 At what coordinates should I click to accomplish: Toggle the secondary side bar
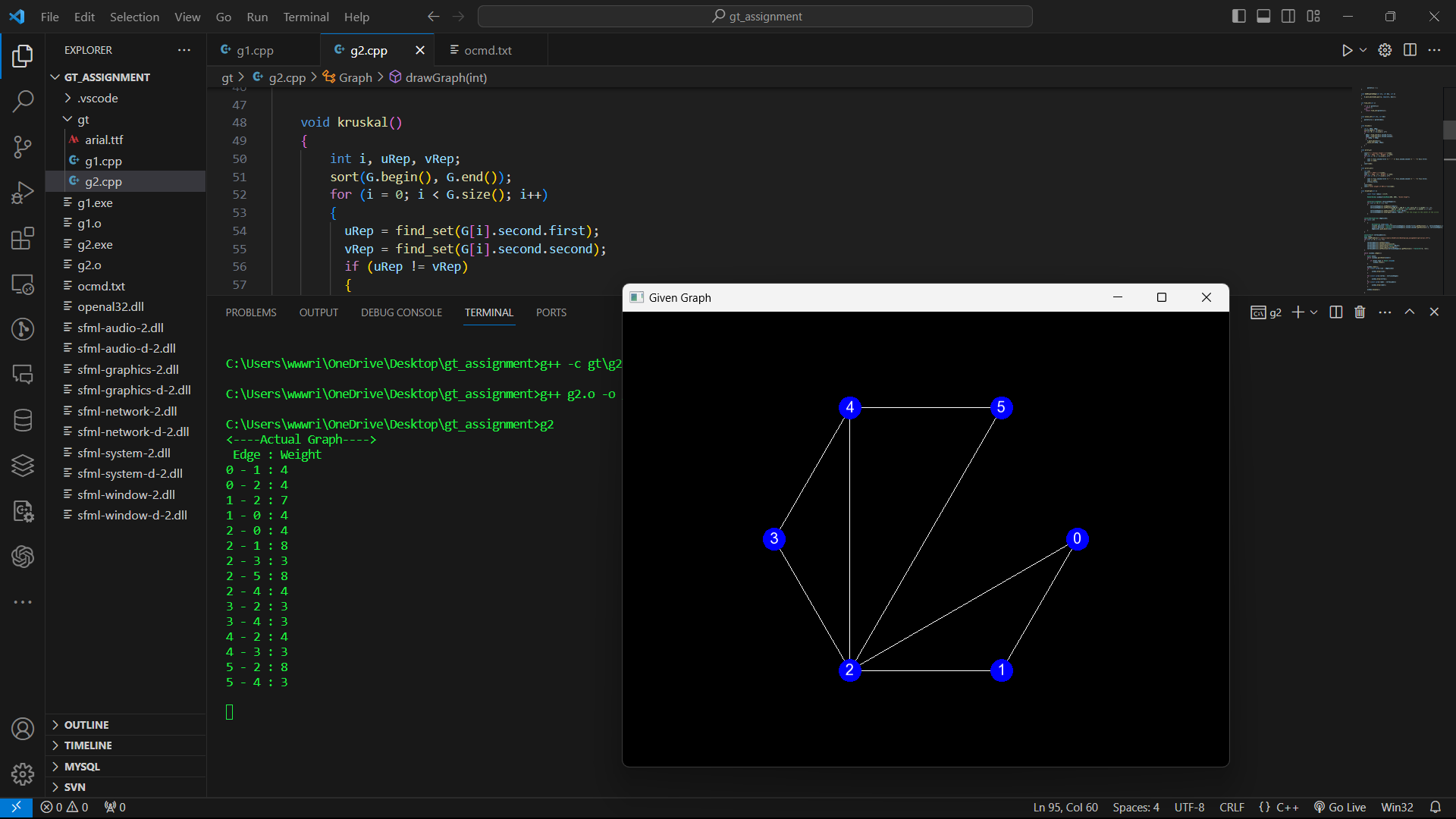coord(1288,17)
